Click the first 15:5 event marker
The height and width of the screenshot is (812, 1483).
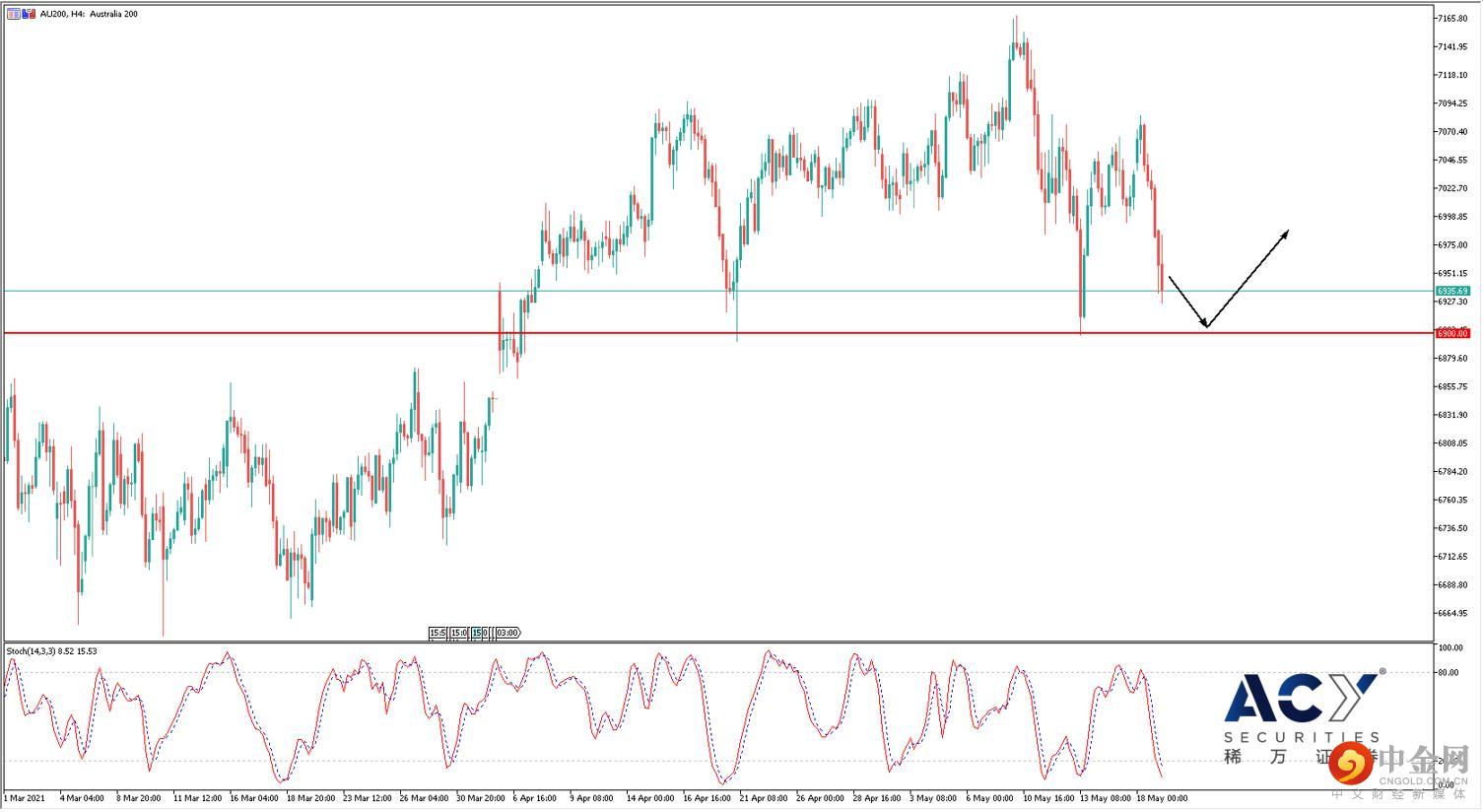tap(438, 633)
